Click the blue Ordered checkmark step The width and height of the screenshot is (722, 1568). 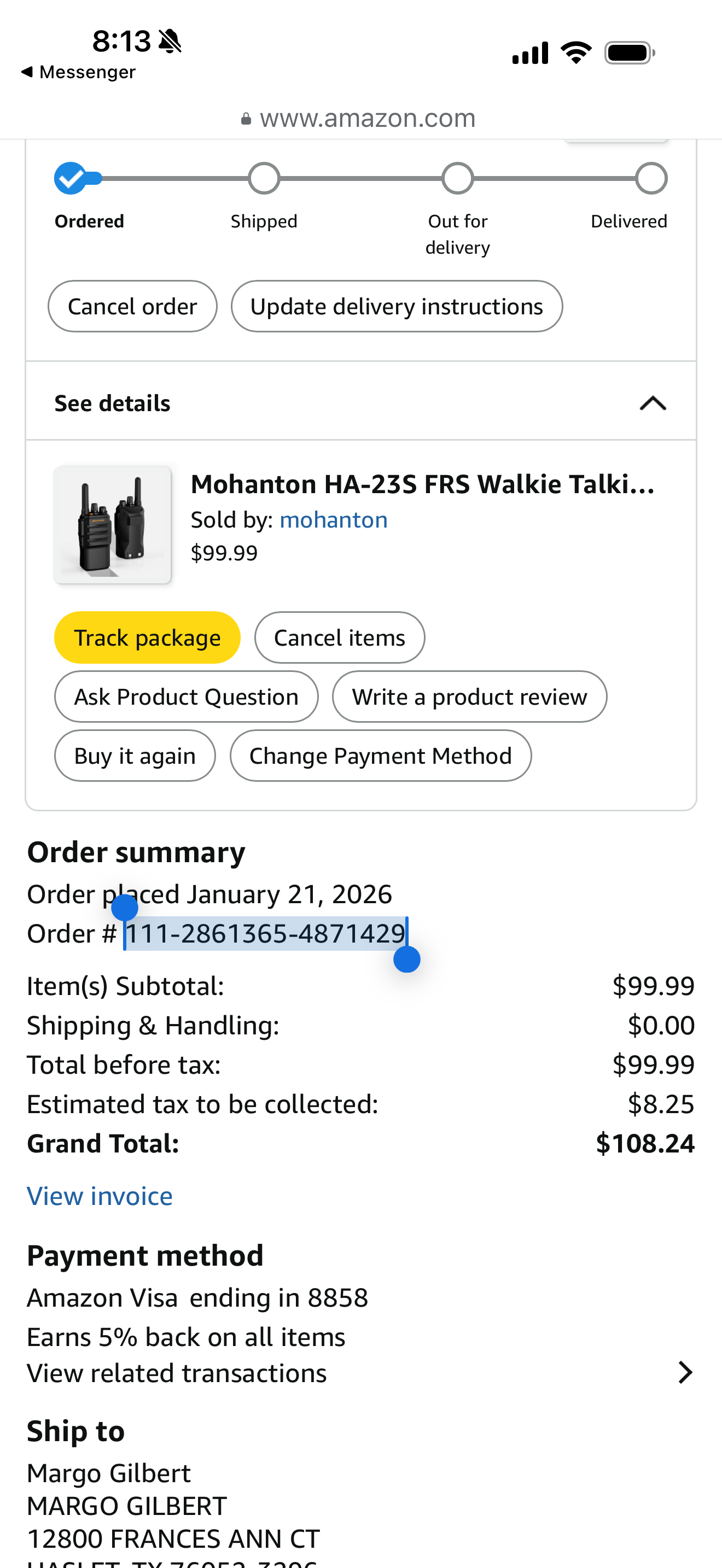click(71, 178)
